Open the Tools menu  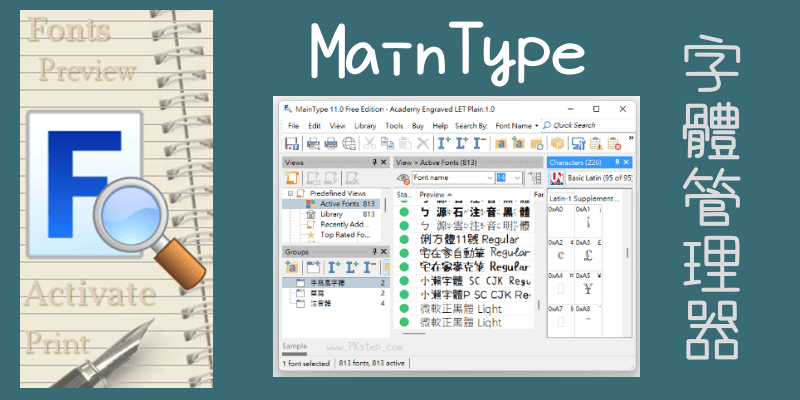coord(394,126)
